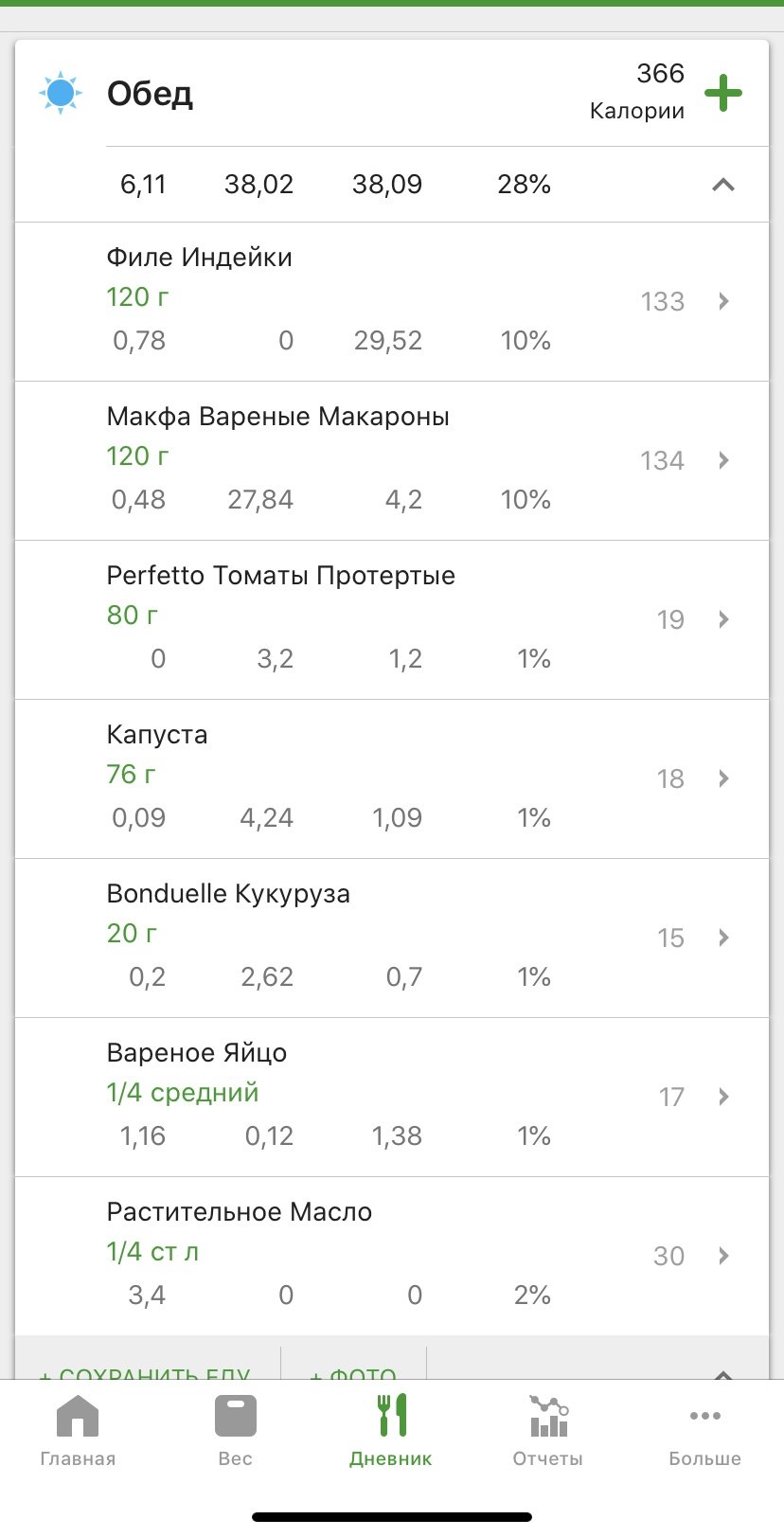This screenshot has width=784, height=1537.
Task: Tap the Обед meal title
Action: click(x=150, y=94)
